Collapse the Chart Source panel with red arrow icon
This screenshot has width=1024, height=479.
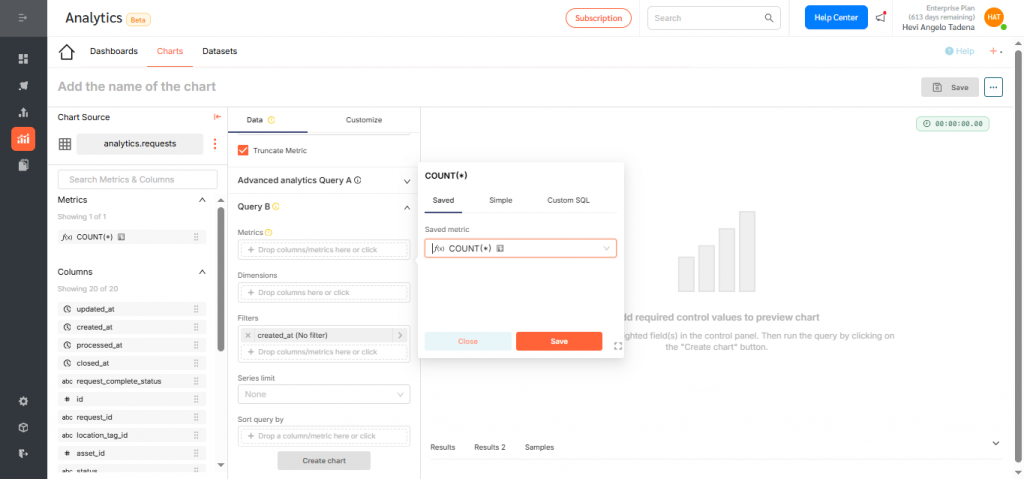click(x=217, y=117)
